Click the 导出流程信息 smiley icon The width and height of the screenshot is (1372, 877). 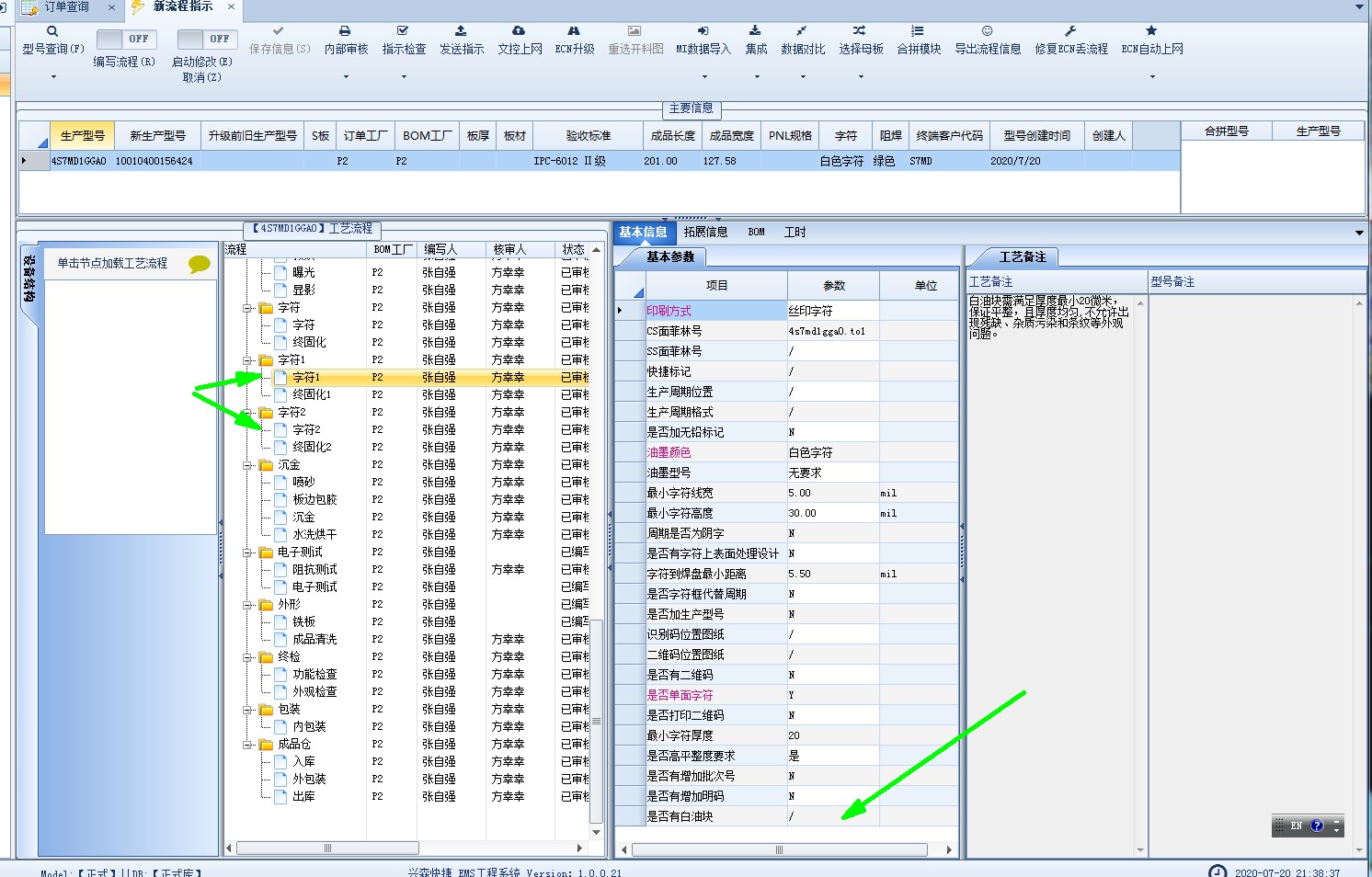coord(987,31)
